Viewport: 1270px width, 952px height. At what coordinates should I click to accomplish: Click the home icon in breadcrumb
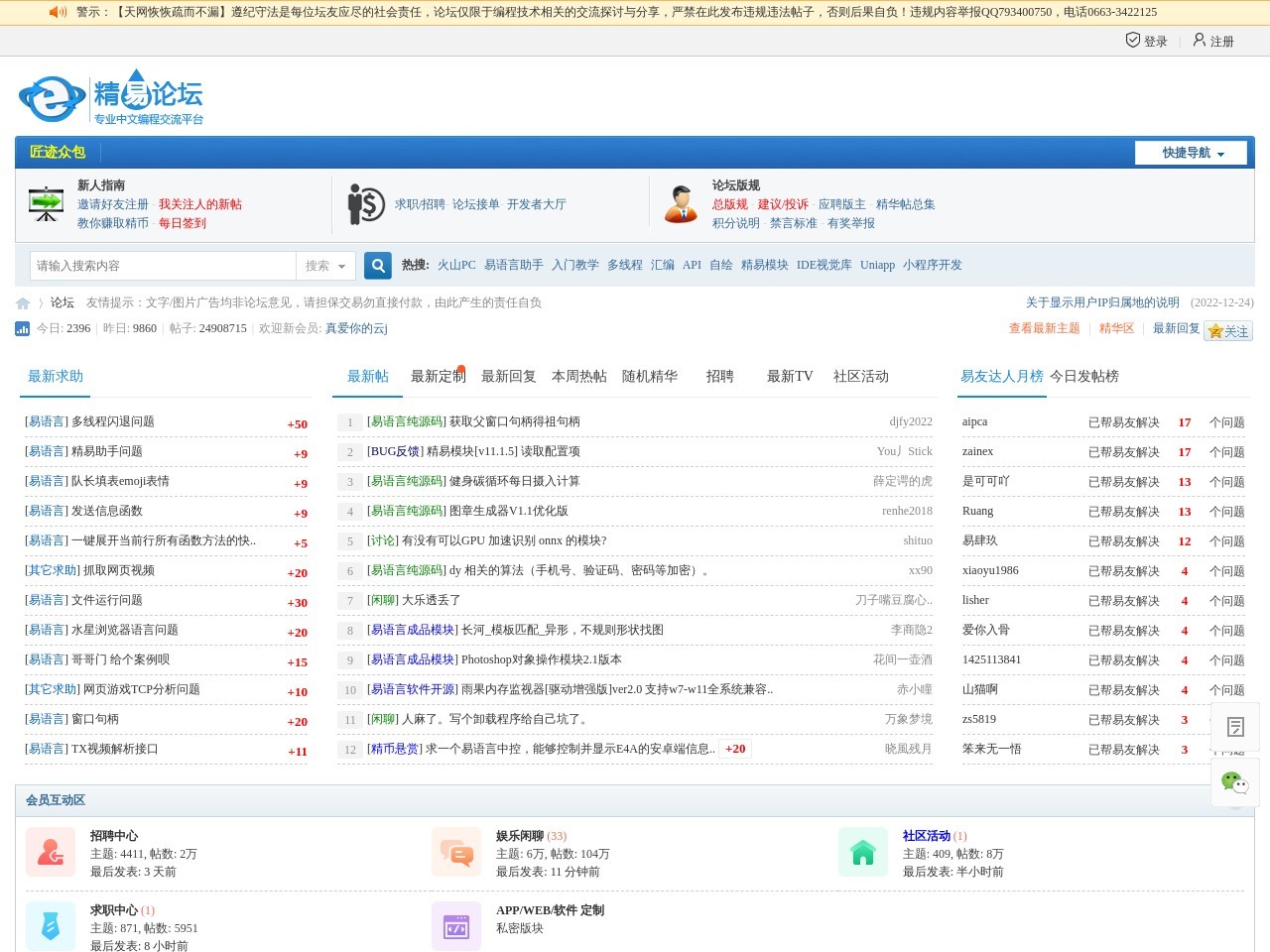click(23, 303)
